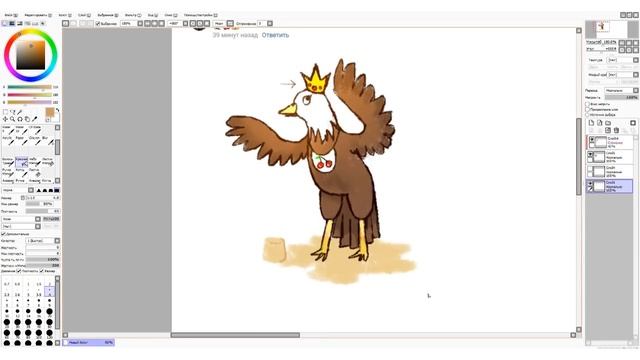Select the lasso selection tool

pyautogui.click(x=13, y=112)
